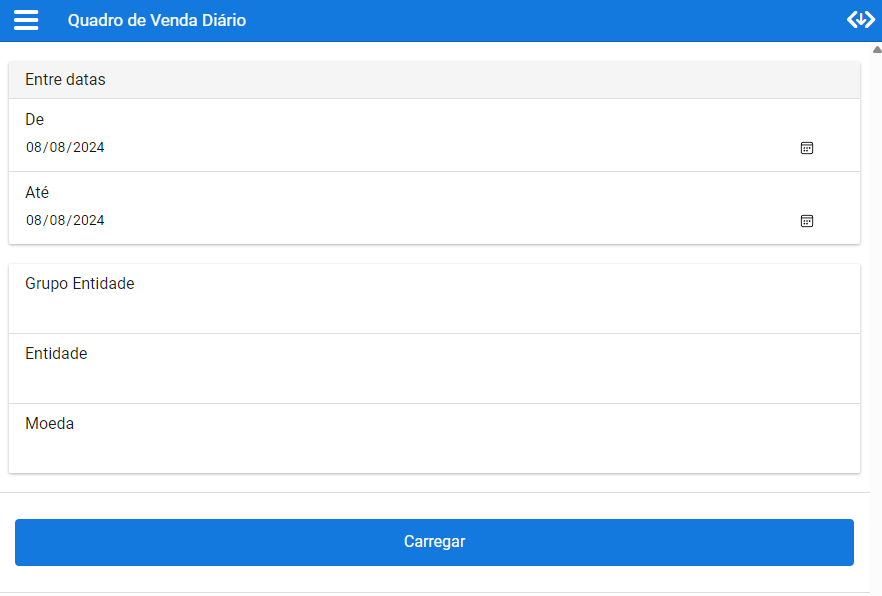Expand the Grupo Entidade selector

click(x=434, y=299)
